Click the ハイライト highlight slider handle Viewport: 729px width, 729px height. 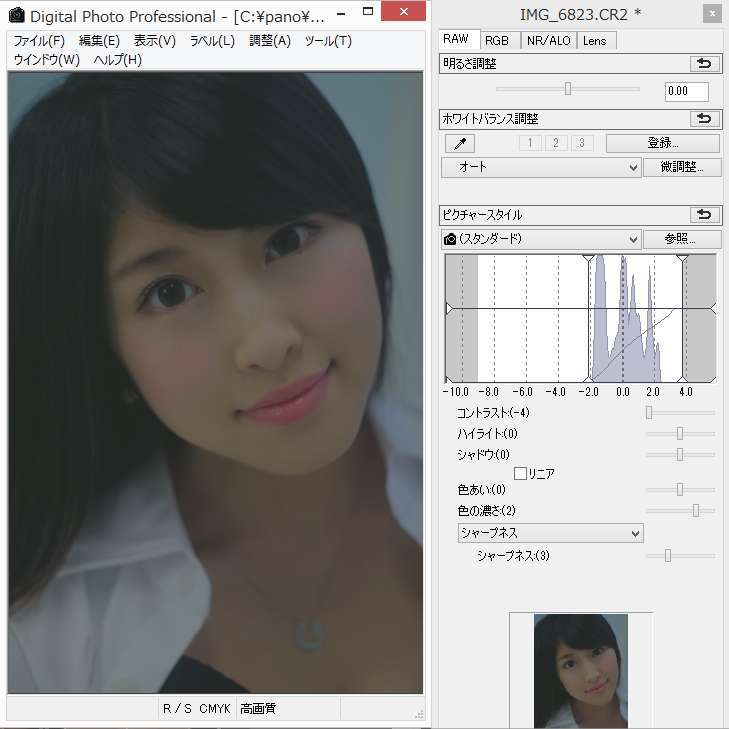680,433
